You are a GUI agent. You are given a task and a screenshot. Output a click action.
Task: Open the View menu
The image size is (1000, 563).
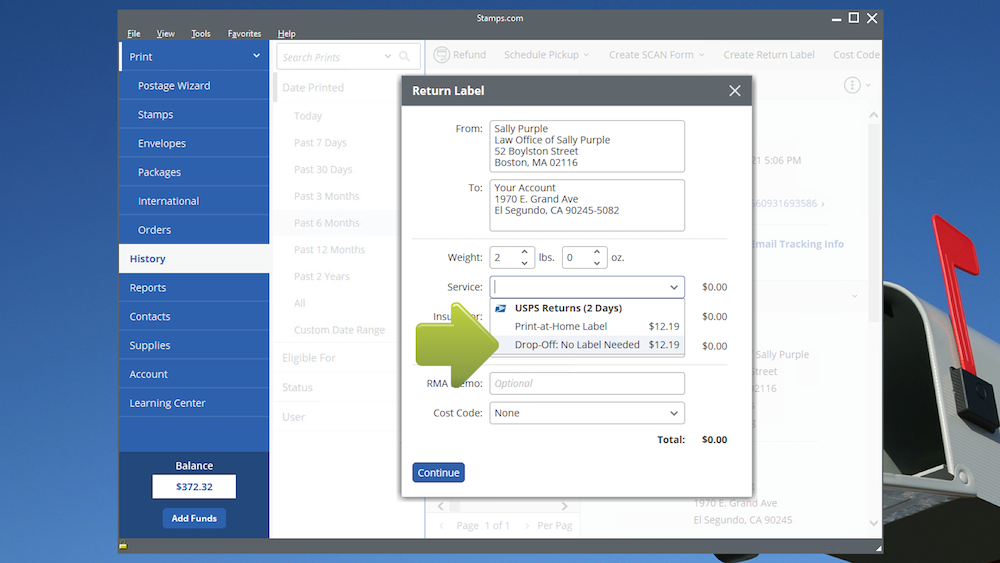click(165, 34)
